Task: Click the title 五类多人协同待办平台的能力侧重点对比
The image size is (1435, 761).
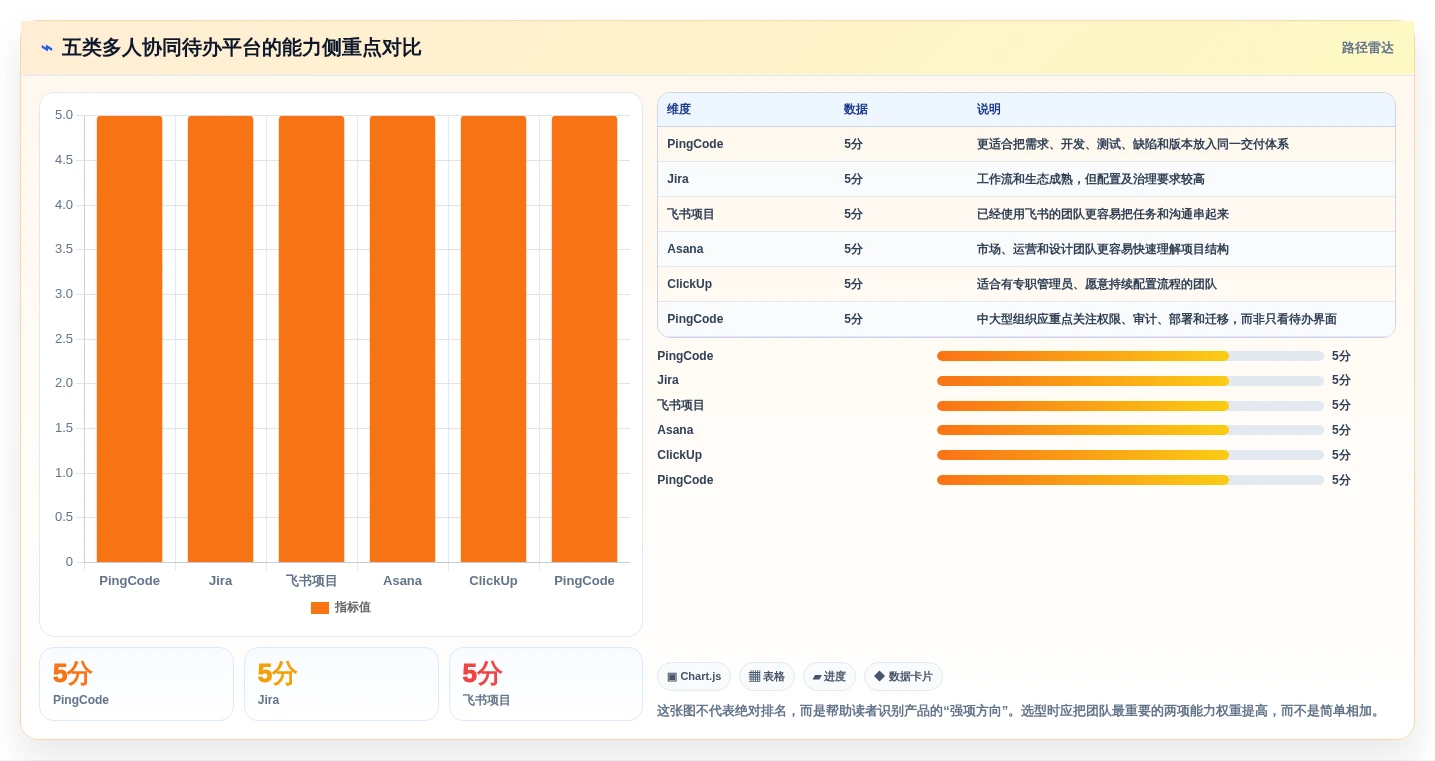Action: point(241,48)
